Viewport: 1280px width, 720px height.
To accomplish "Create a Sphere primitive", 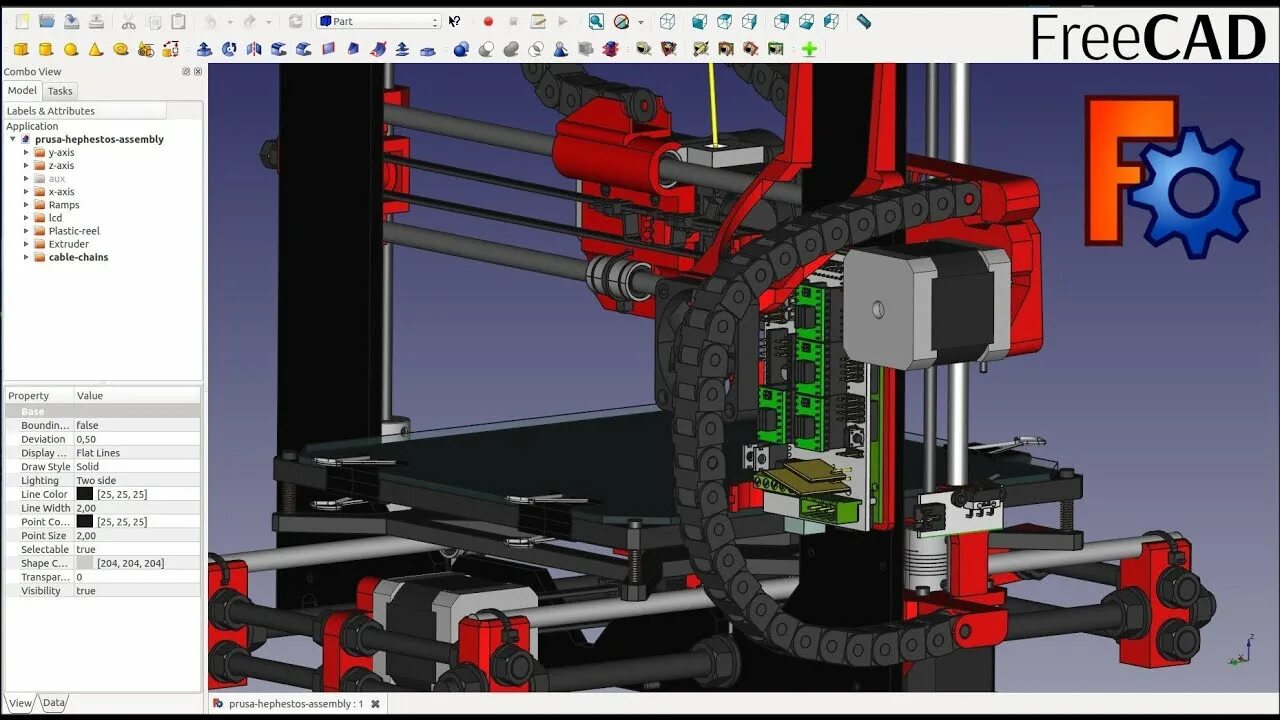I will [71, 49].
